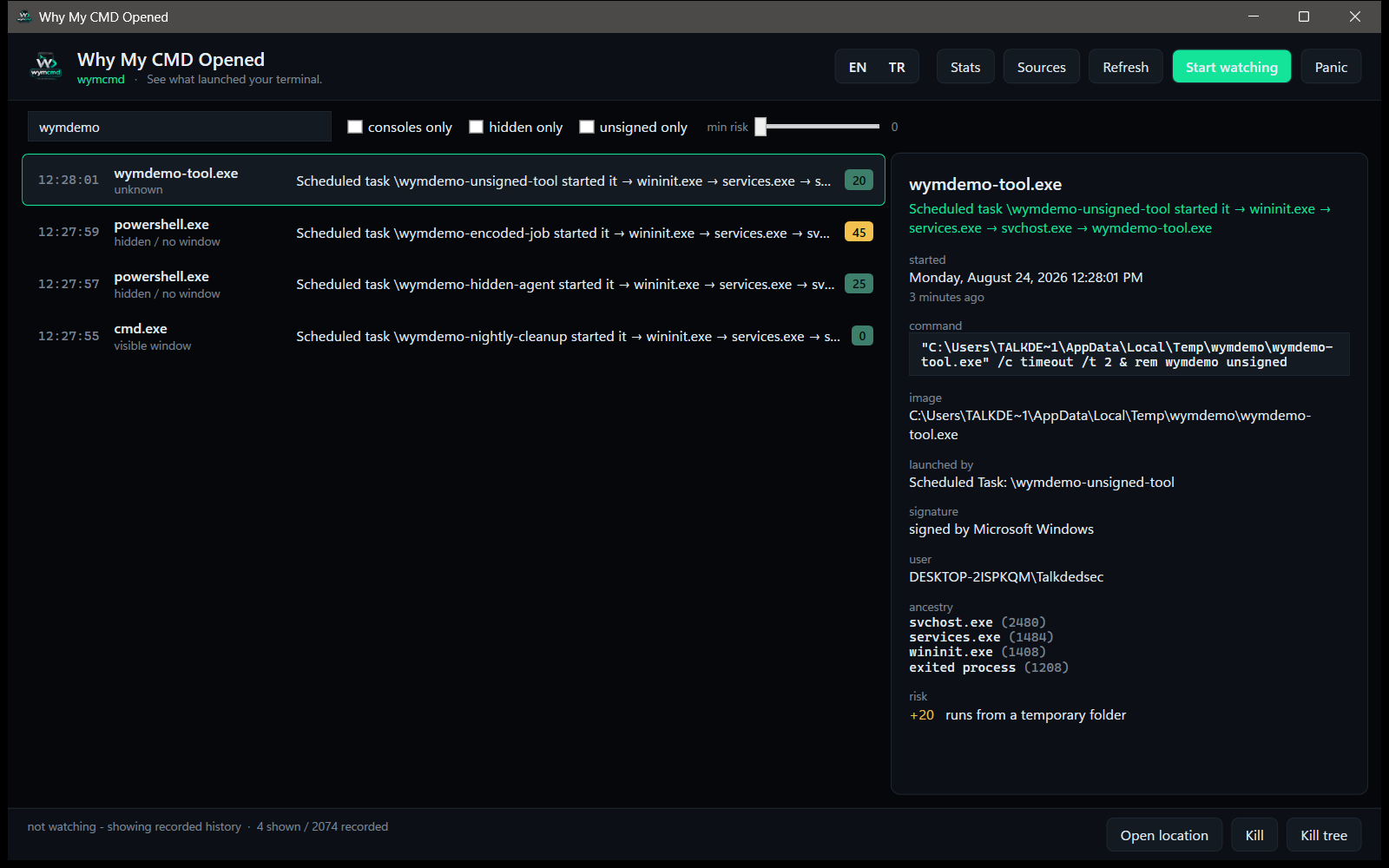Enable the consoles only checkbox

pyautogui.click(x=355, y=127)
